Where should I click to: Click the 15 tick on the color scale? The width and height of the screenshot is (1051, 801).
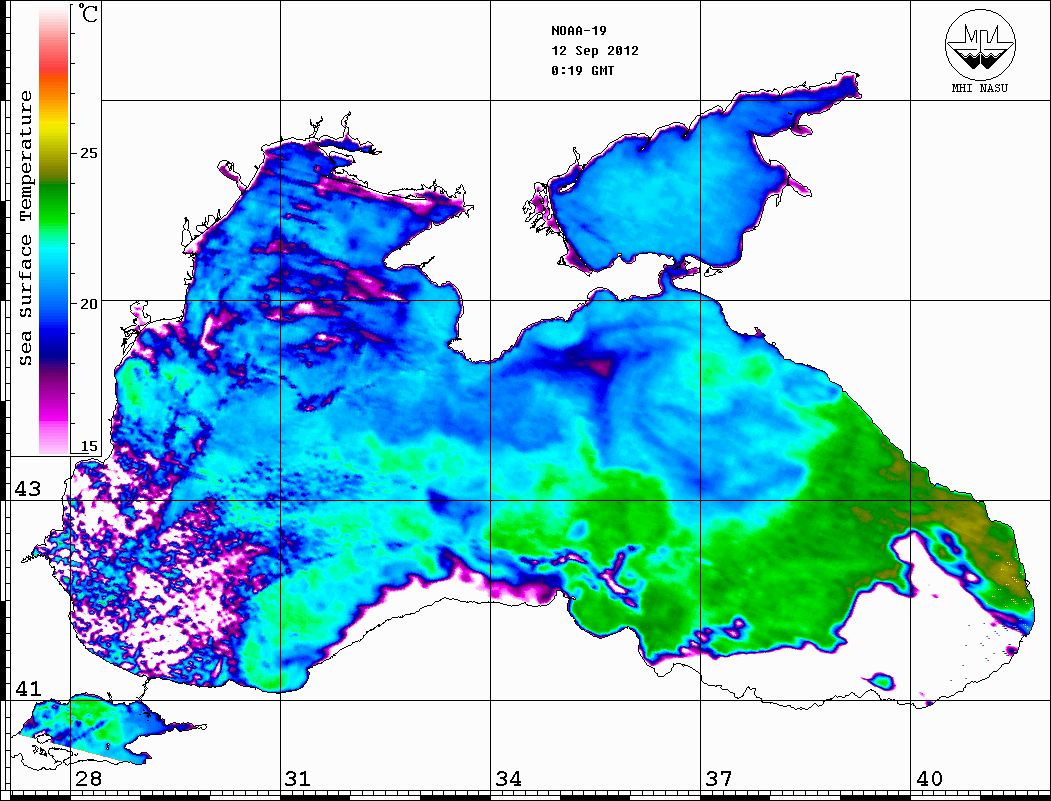(x=88, y=446)
